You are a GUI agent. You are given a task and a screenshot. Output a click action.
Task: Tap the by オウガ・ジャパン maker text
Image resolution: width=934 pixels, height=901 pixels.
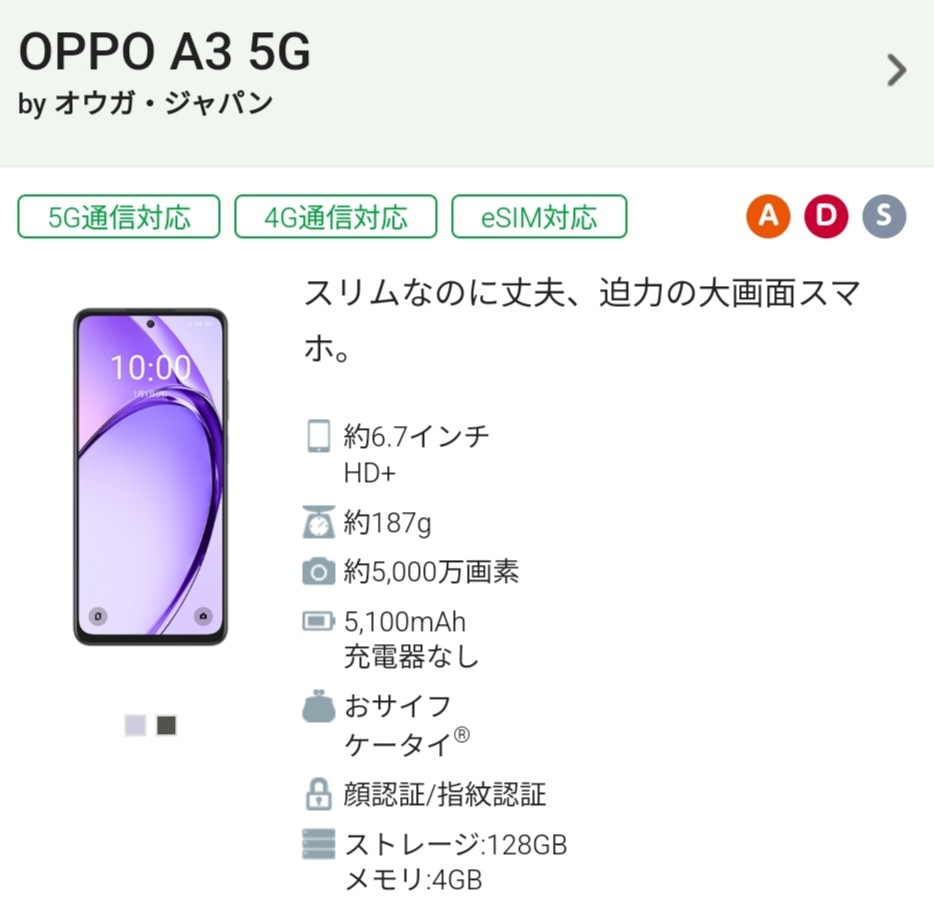tap(146, 104)
